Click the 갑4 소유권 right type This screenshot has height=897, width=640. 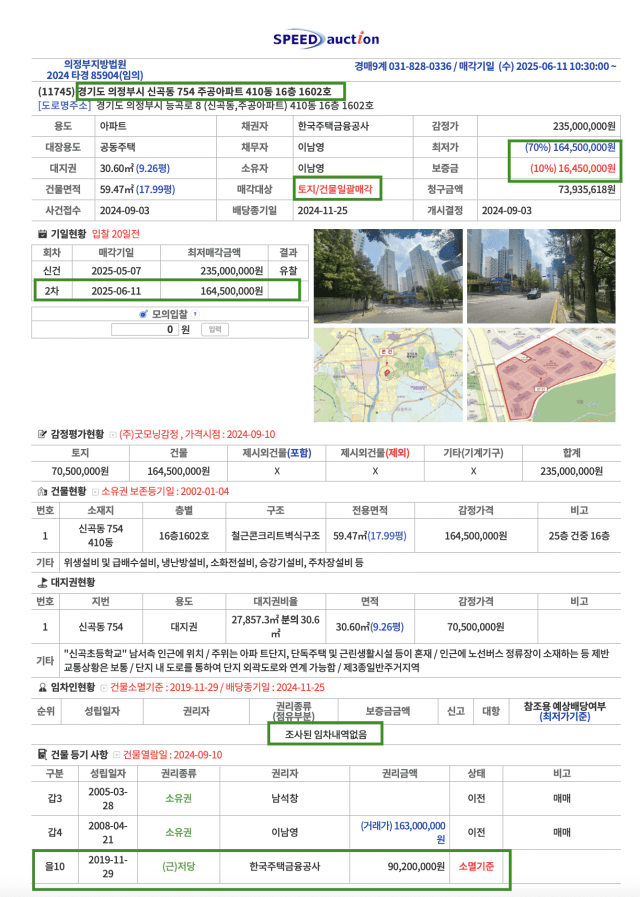(x=178, y=833)
